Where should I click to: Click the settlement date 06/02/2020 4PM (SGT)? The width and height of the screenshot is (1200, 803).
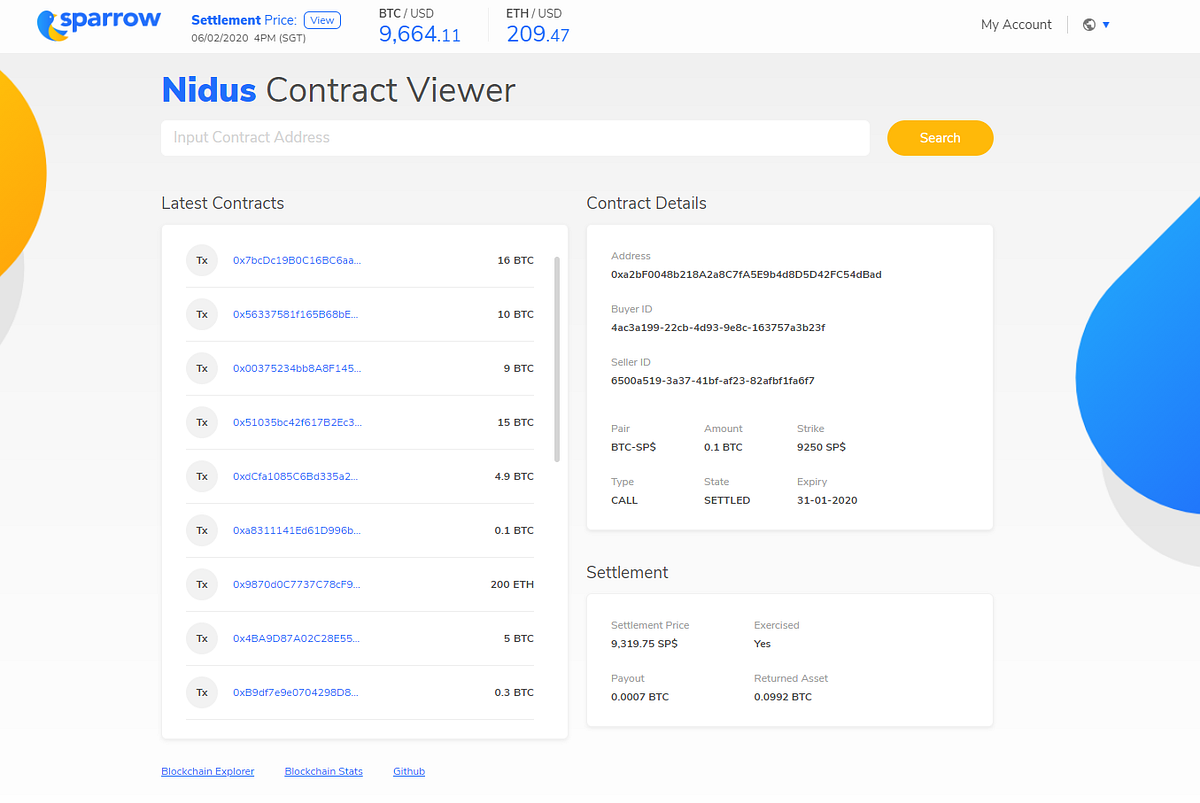tap(249, 38)
